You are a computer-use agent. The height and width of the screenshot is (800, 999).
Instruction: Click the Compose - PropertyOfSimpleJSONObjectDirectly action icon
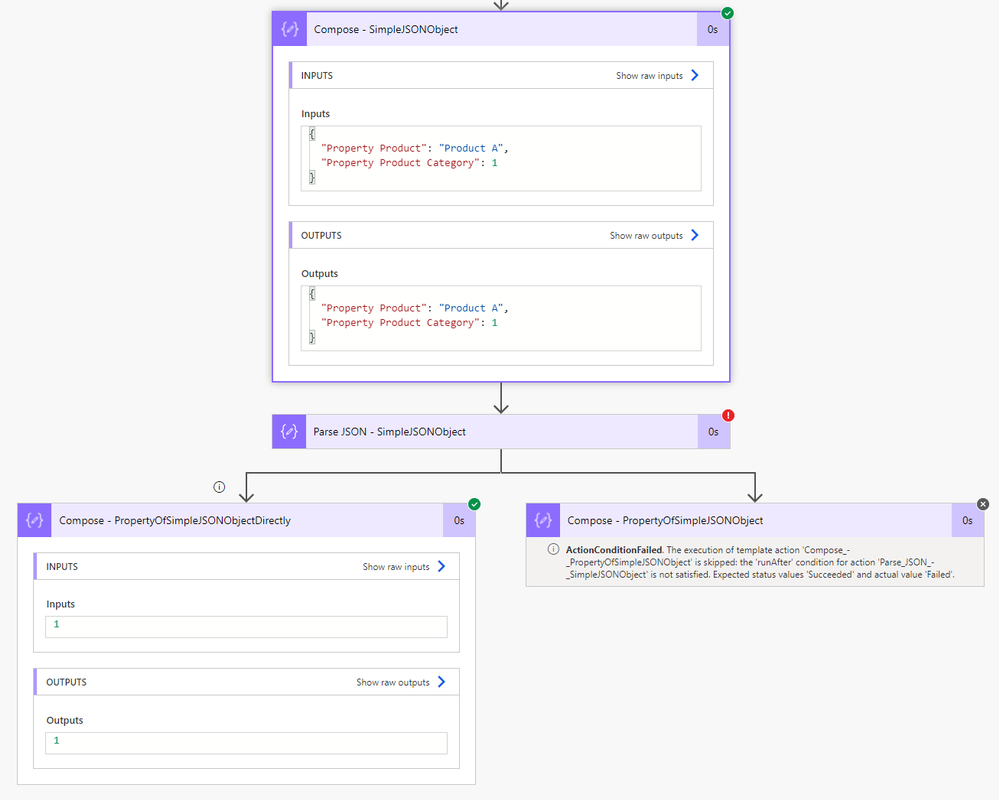35,520
